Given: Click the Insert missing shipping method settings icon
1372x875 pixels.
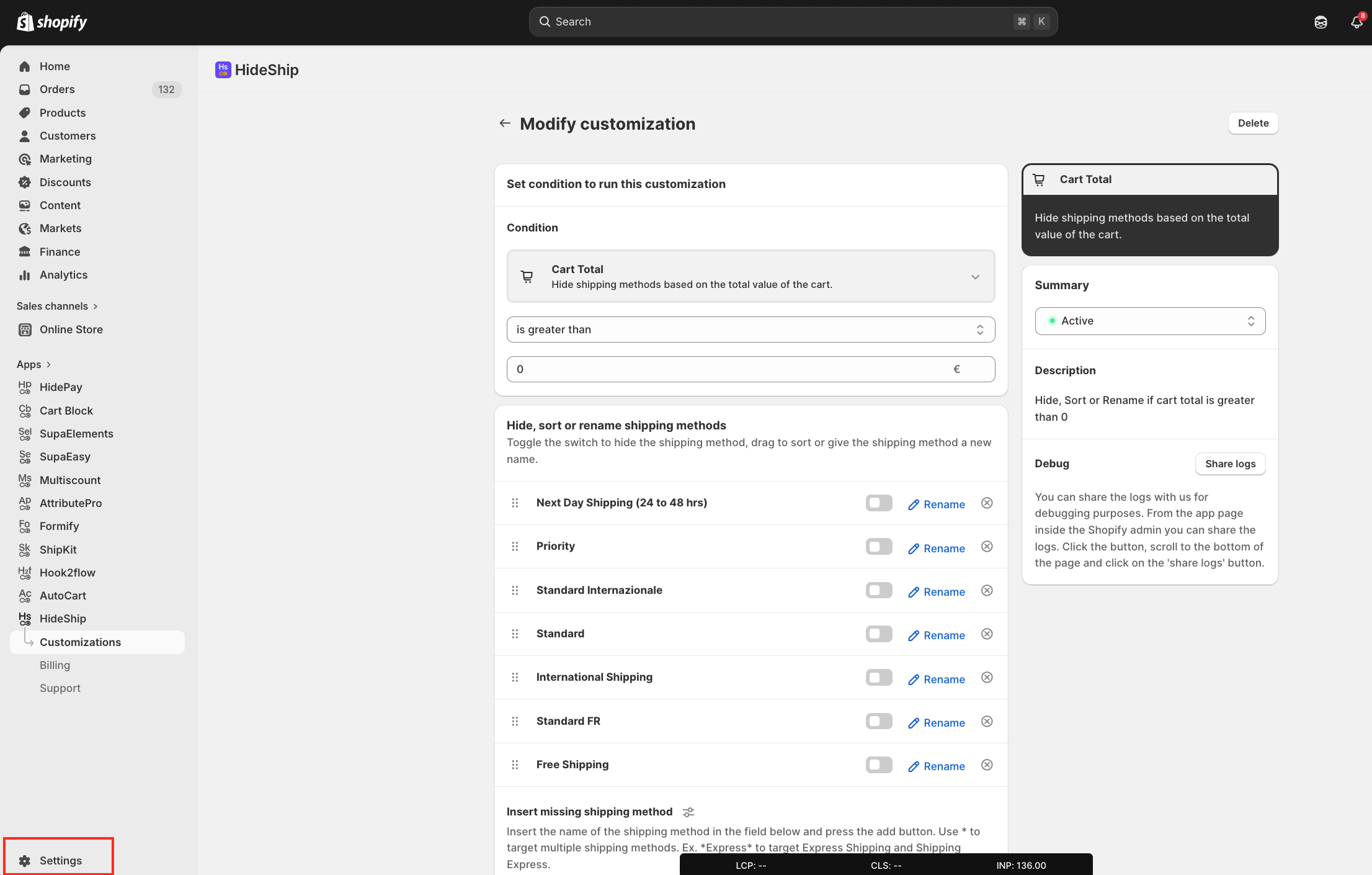Looking at the screenshot, I should (x=688, y=812).
